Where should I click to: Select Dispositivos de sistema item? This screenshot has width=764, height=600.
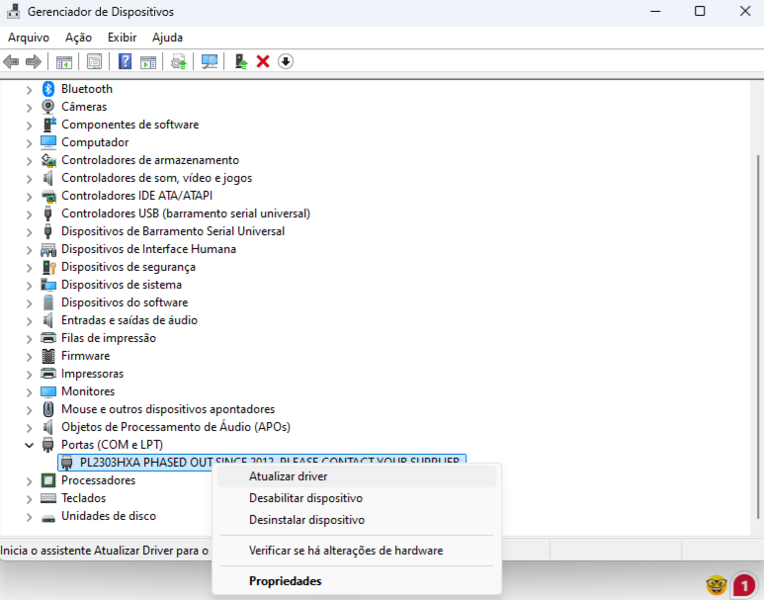121,285
